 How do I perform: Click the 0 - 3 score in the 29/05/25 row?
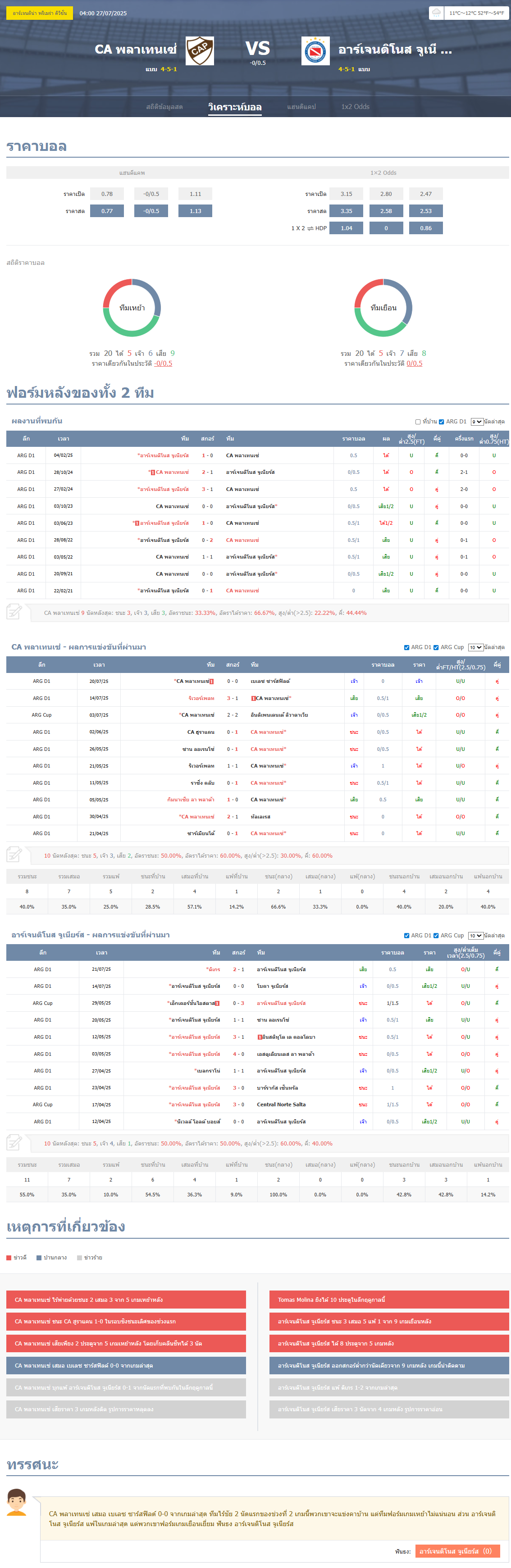[239, 1003]
